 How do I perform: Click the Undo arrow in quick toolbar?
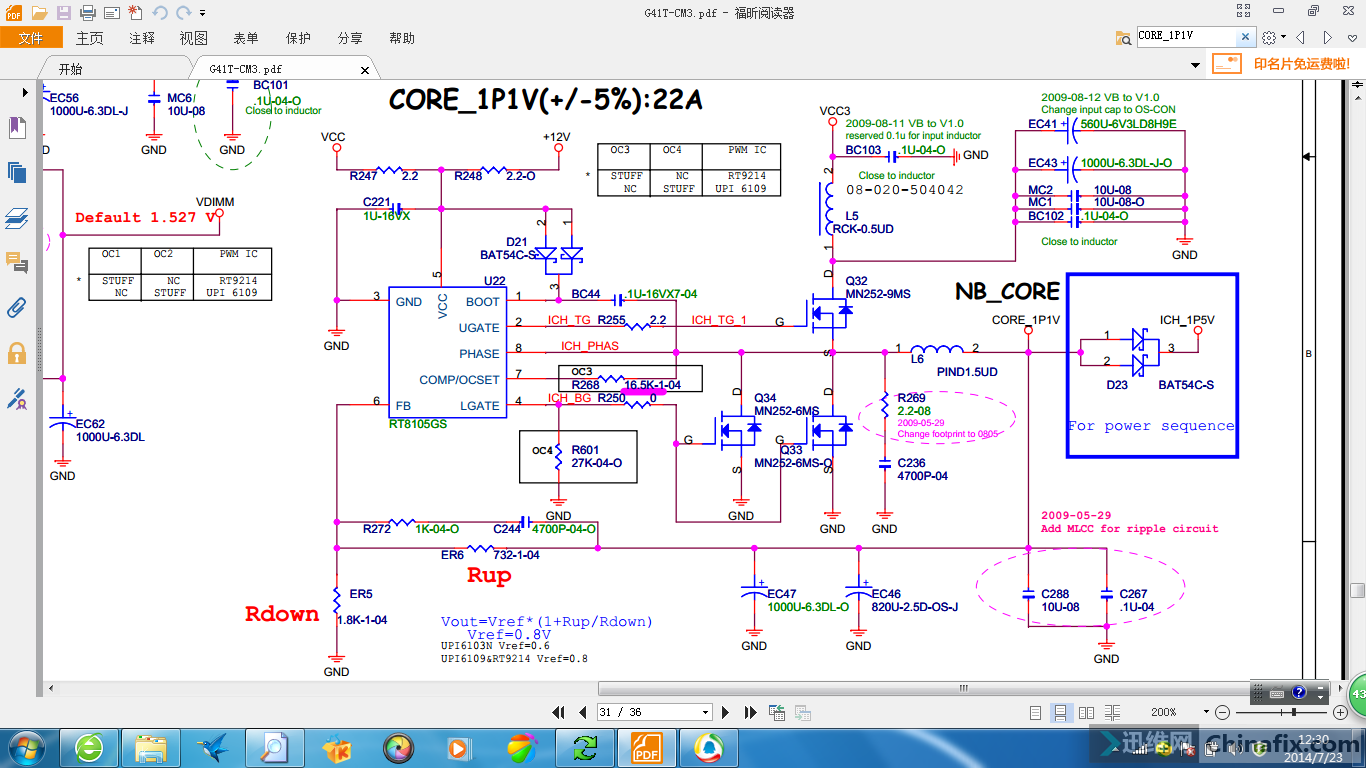click(x=160, y=13)
